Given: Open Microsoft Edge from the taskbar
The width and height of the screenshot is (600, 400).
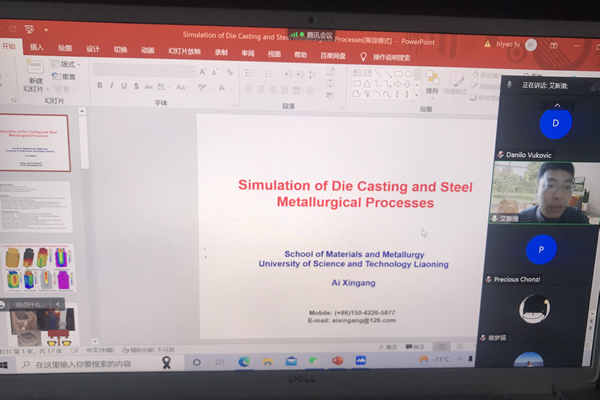Looking at the screenshot, I should point(243,361).
